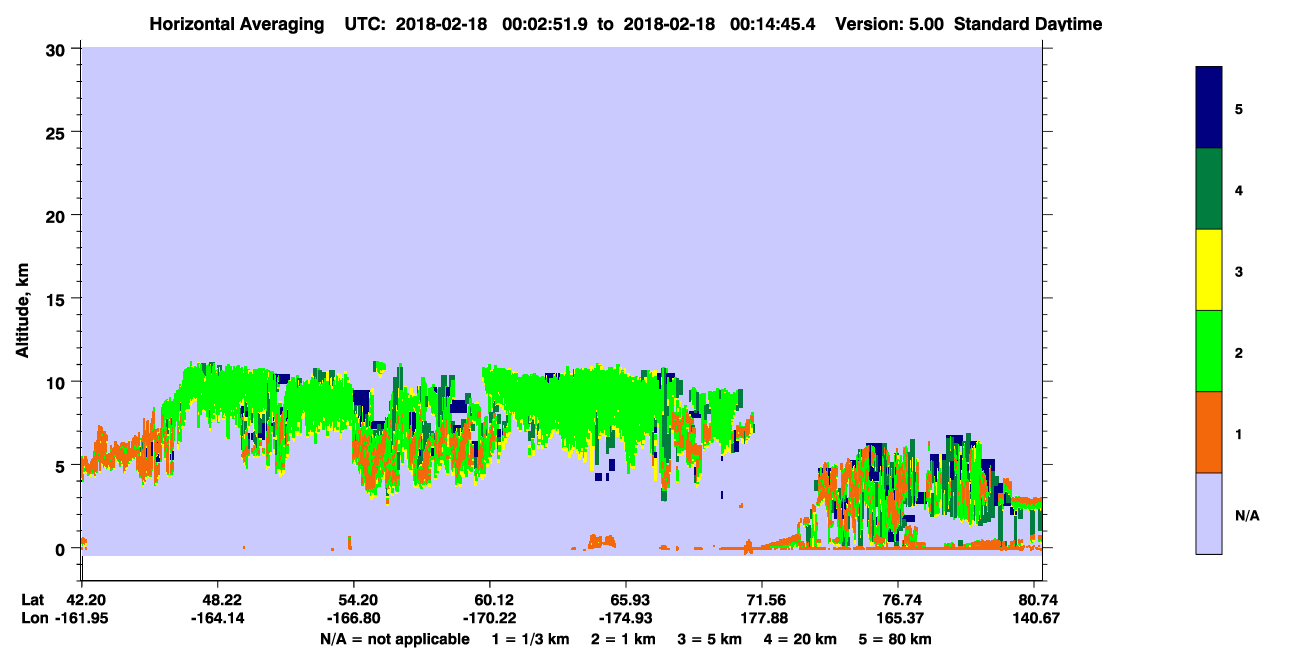Image resolution: width=1300 pixels, height=667 pixels.
Task: Click the 'Altitude, km' y-axis label
Action: point(22,312)
